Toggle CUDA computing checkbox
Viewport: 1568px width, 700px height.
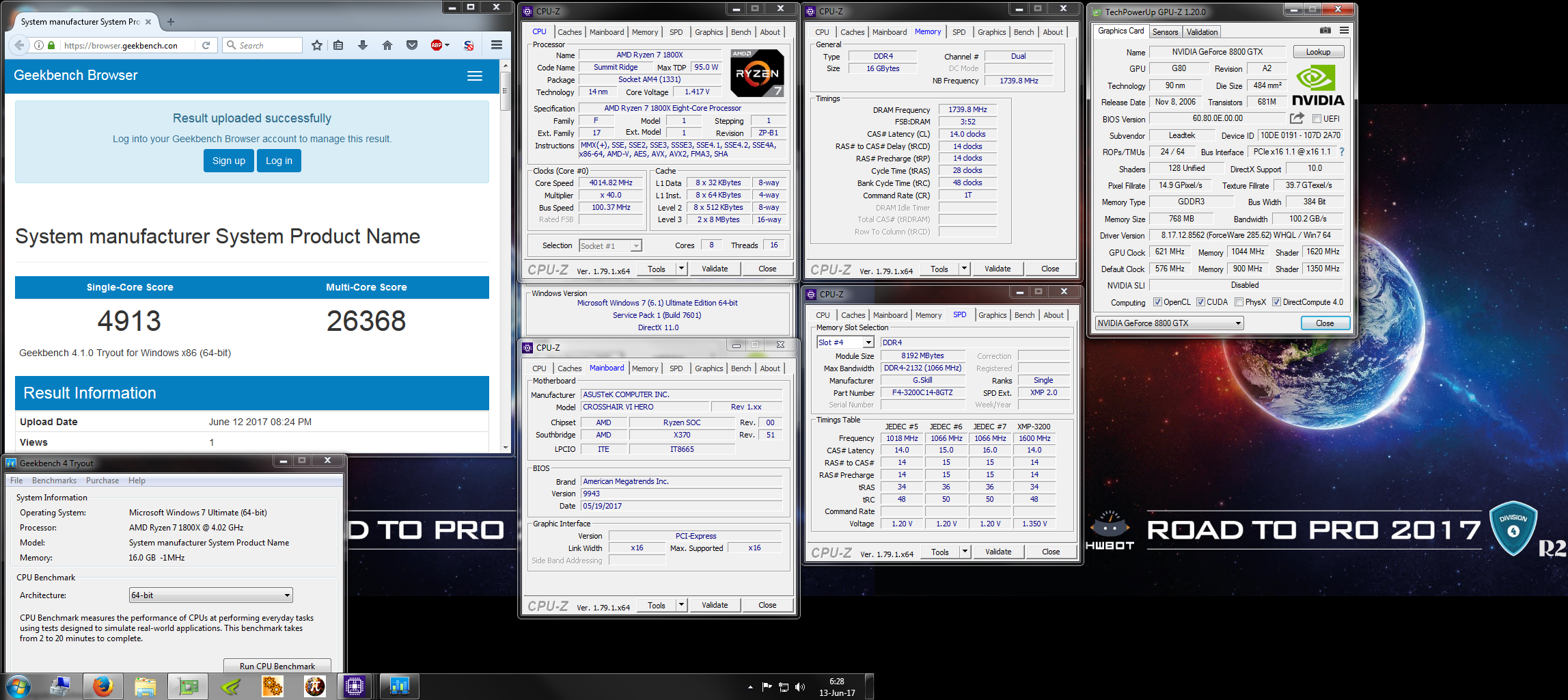(x=1200, y=302)
